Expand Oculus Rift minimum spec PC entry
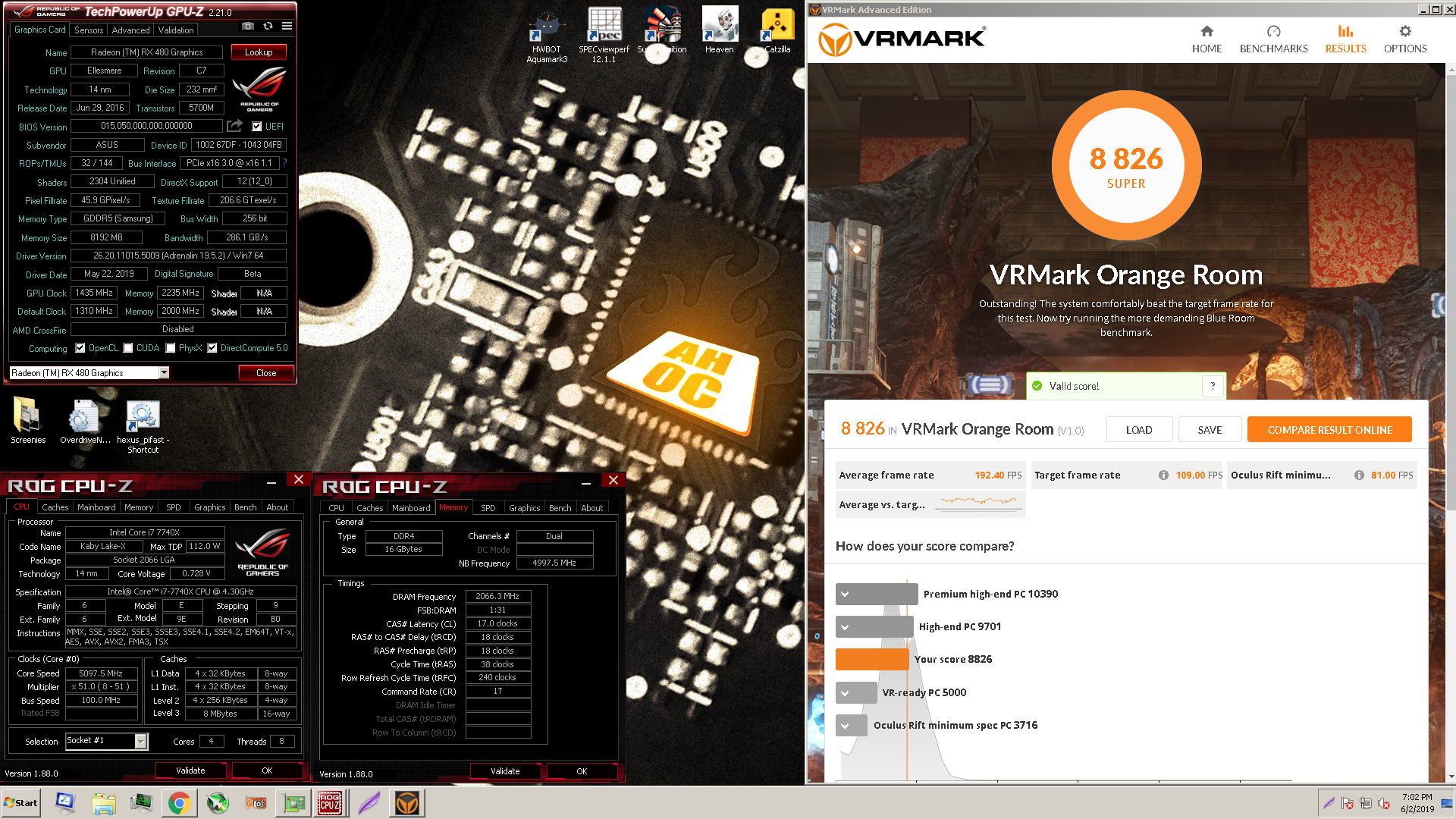This screenshot has height=819, width=1456. tap(845, 726)
